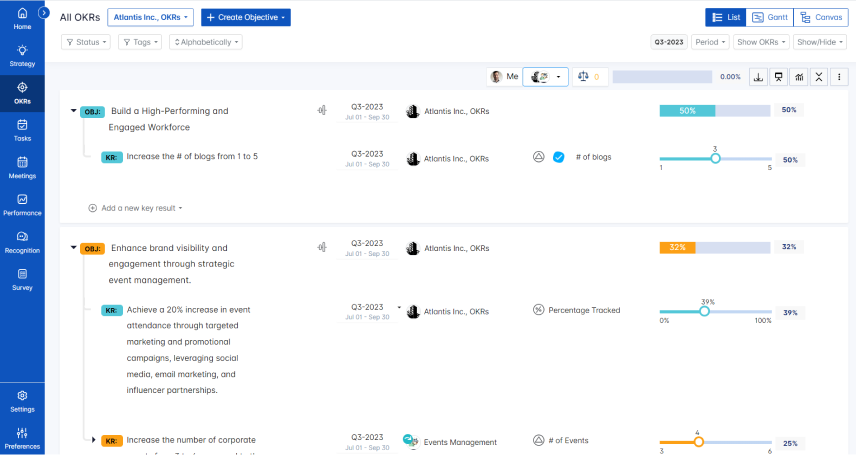Screen dimensions: 856x455
Task: Open date dropdown arrow on event attendance KR
Action: pos(399,308)
